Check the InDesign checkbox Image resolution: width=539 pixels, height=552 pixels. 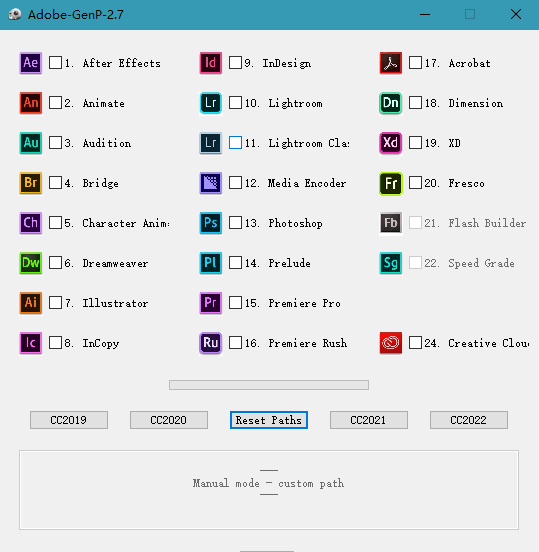[x=235, y=63]
